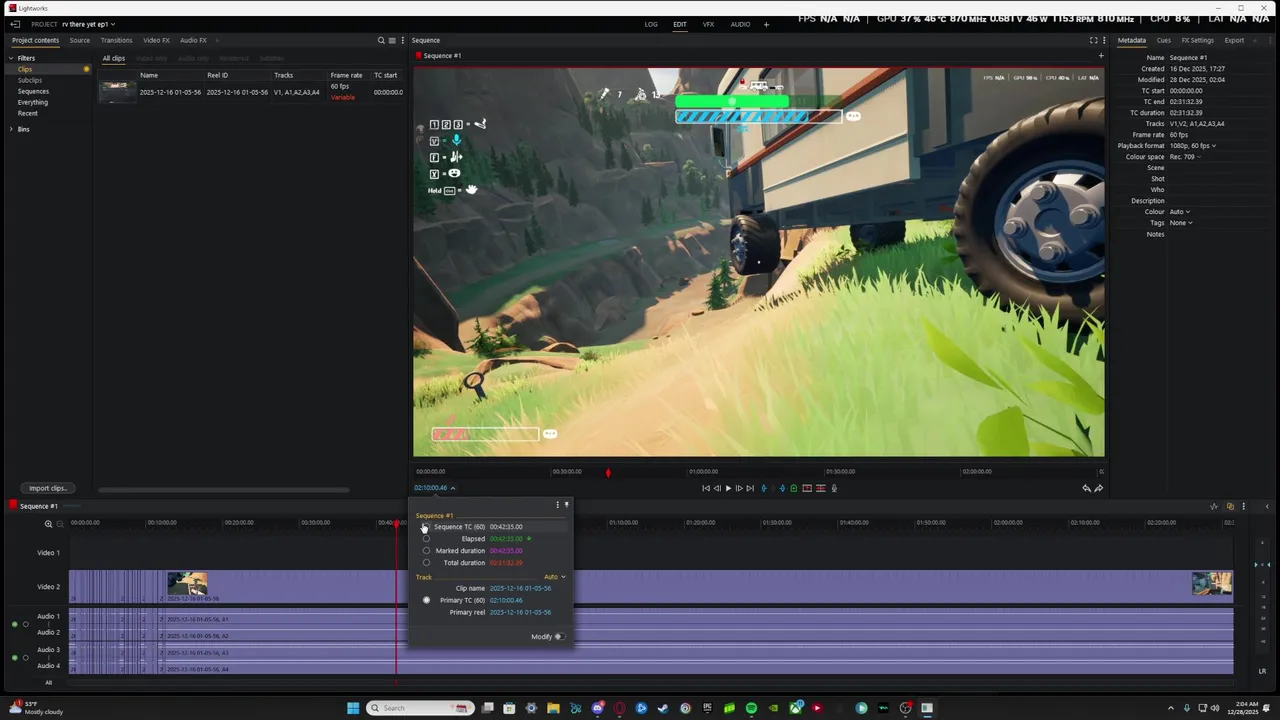The height and width of the screenshot is (720, 1280).
Task: Expand the Bins tree section
Action: (11, 129)
